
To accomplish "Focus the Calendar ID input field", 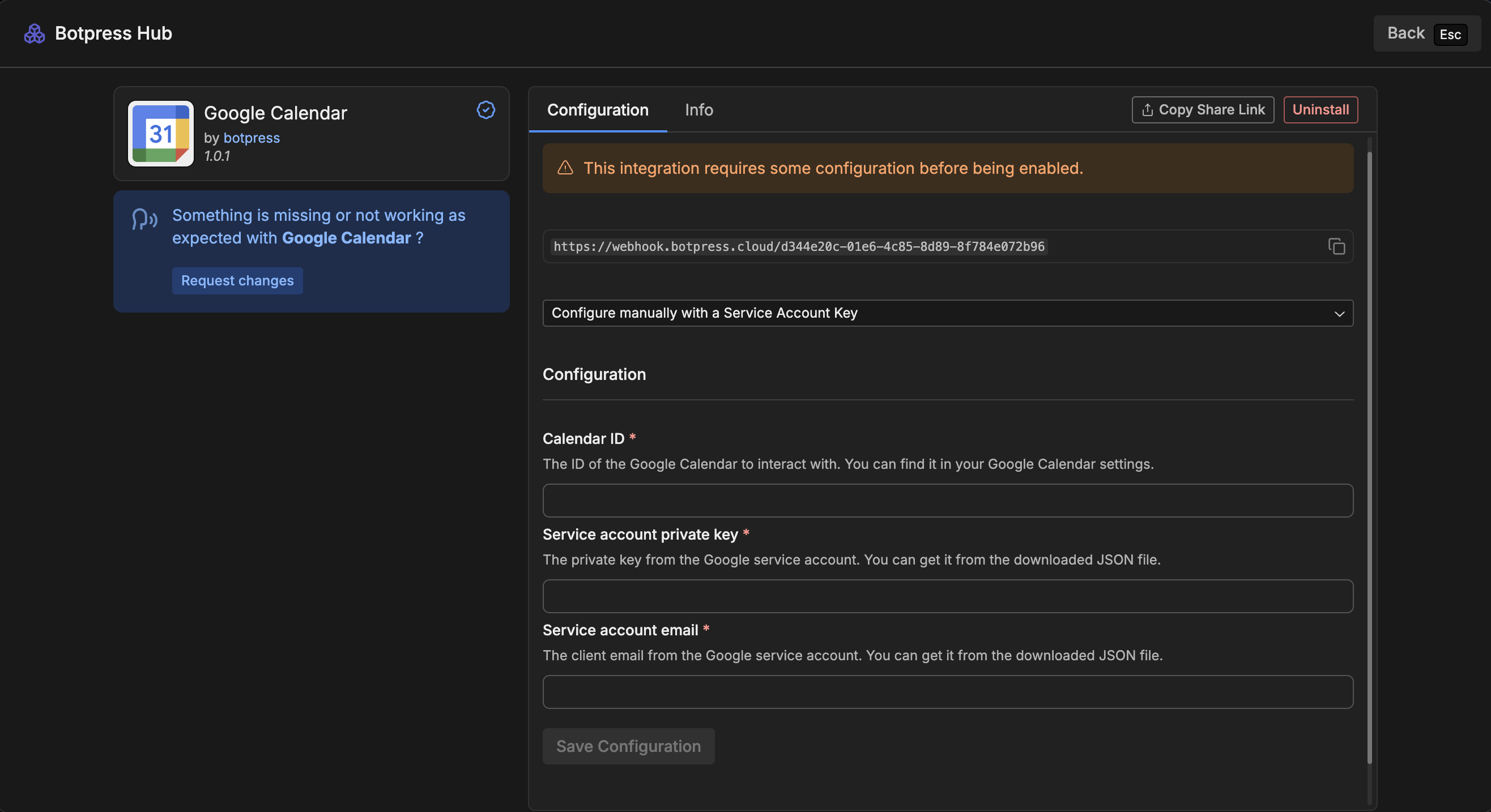I will (947, 501).
